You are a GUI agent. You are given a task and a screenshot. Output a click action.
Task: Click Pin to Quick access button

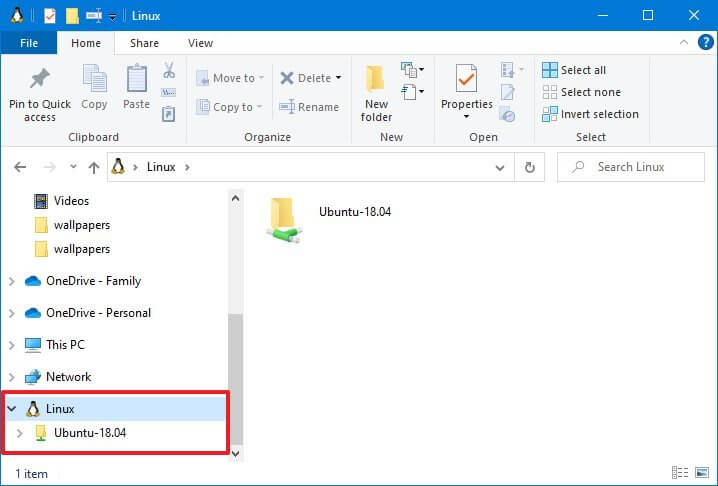pos(40,94)
